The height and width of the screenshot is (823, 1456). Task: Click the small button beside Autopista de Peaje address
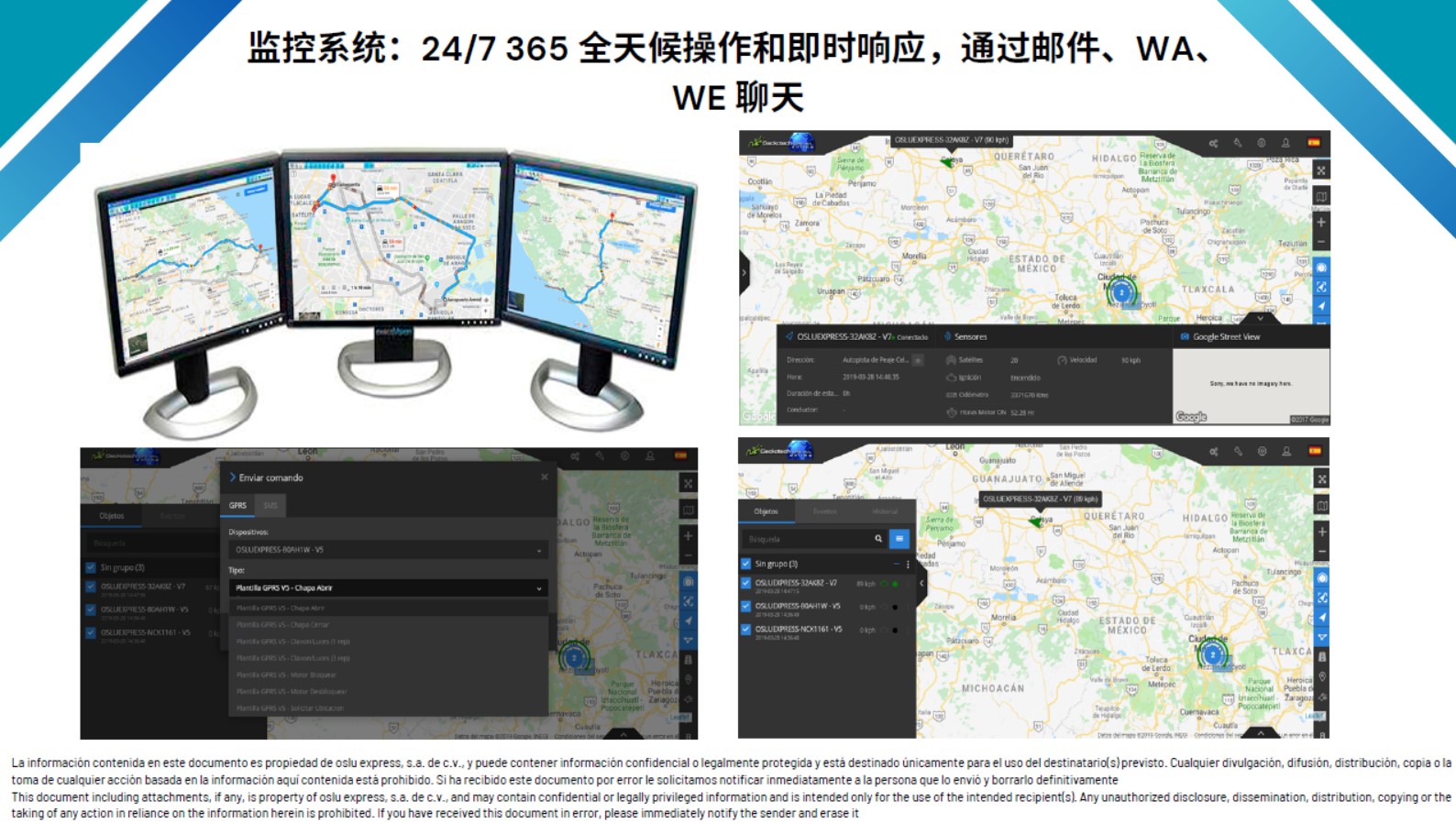(x=918, y=360)
